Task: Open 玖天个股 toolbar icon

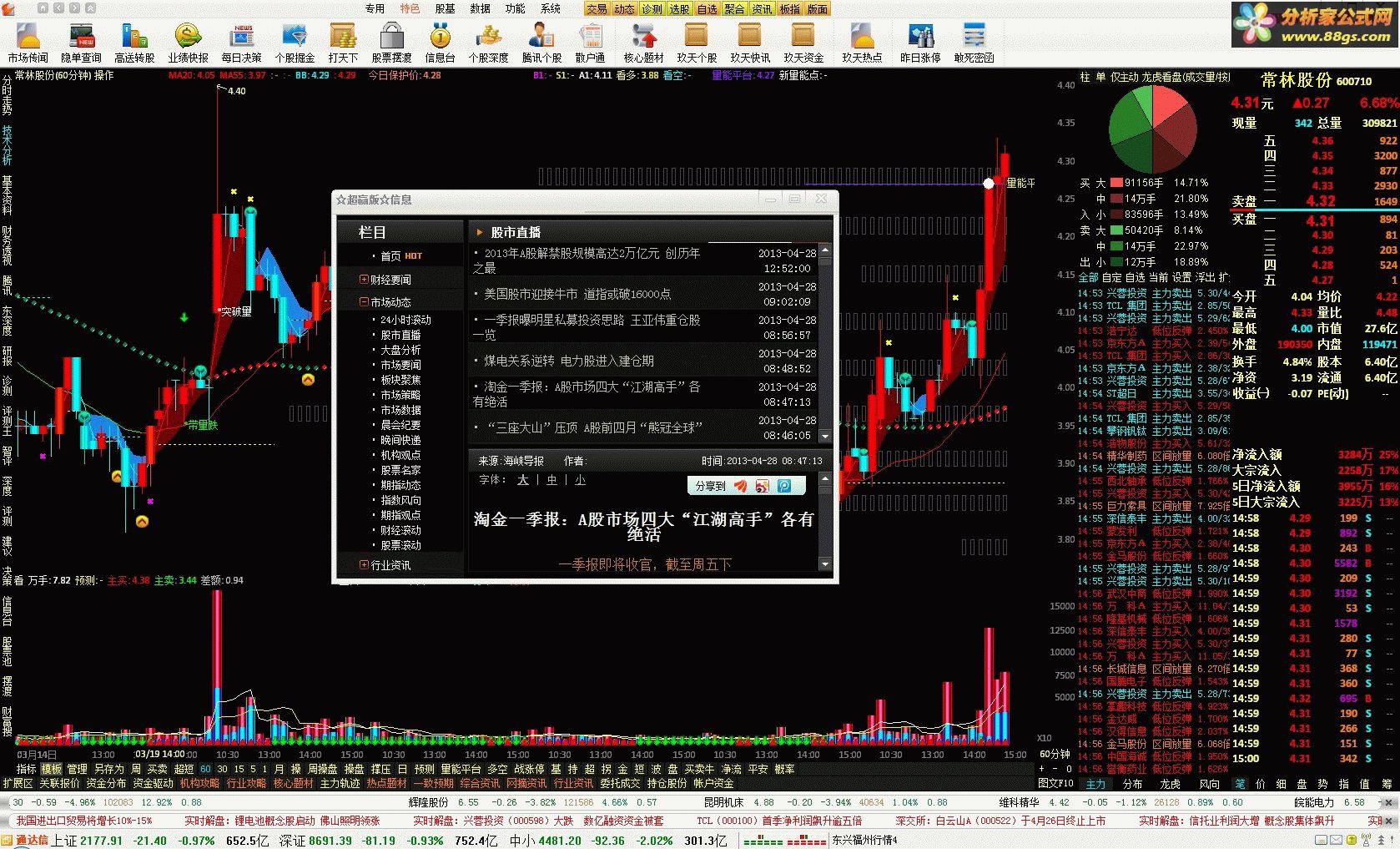Action: [697, 43]
